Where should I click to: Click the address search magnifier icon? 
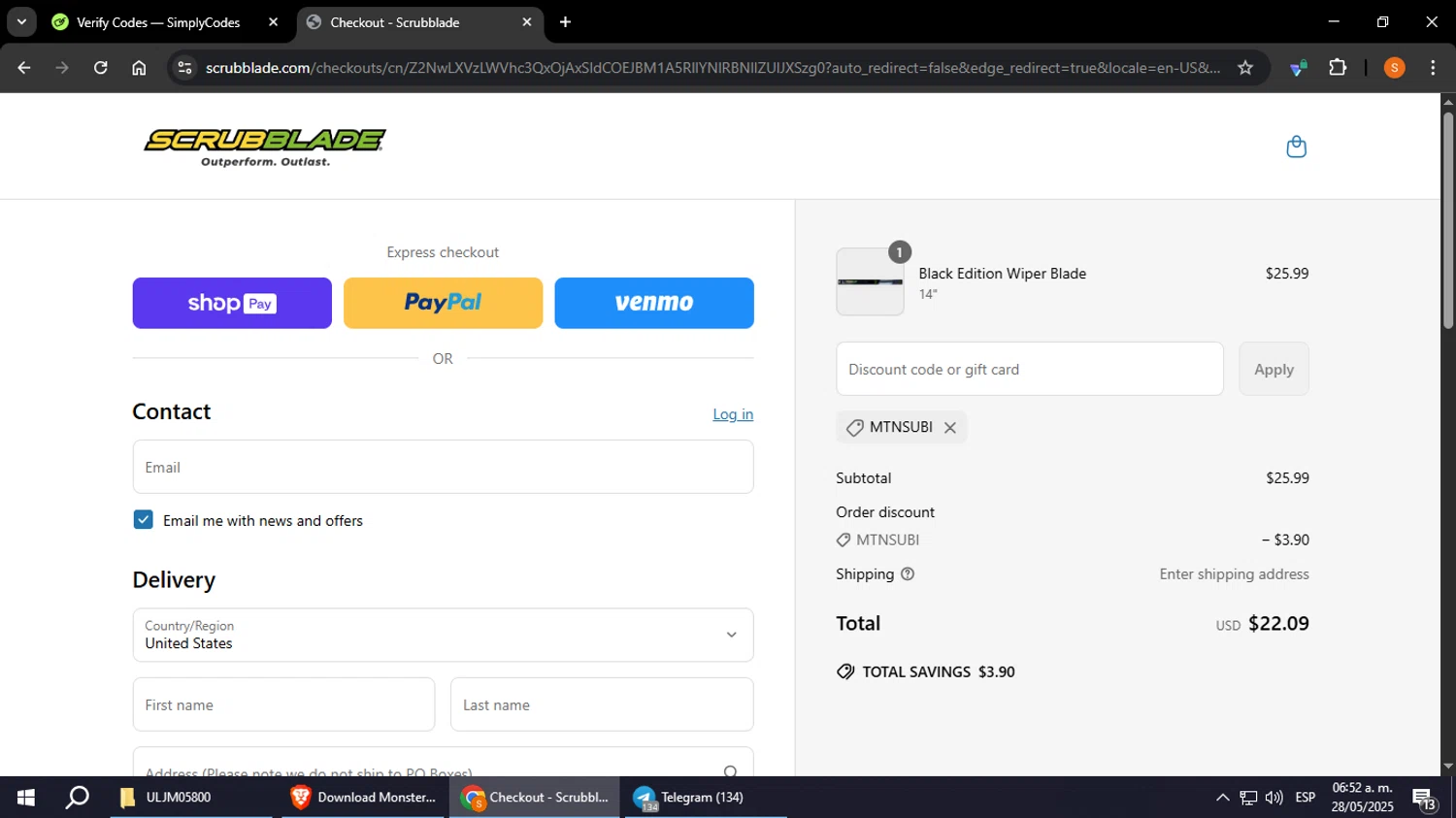click(x=731, y=770)
